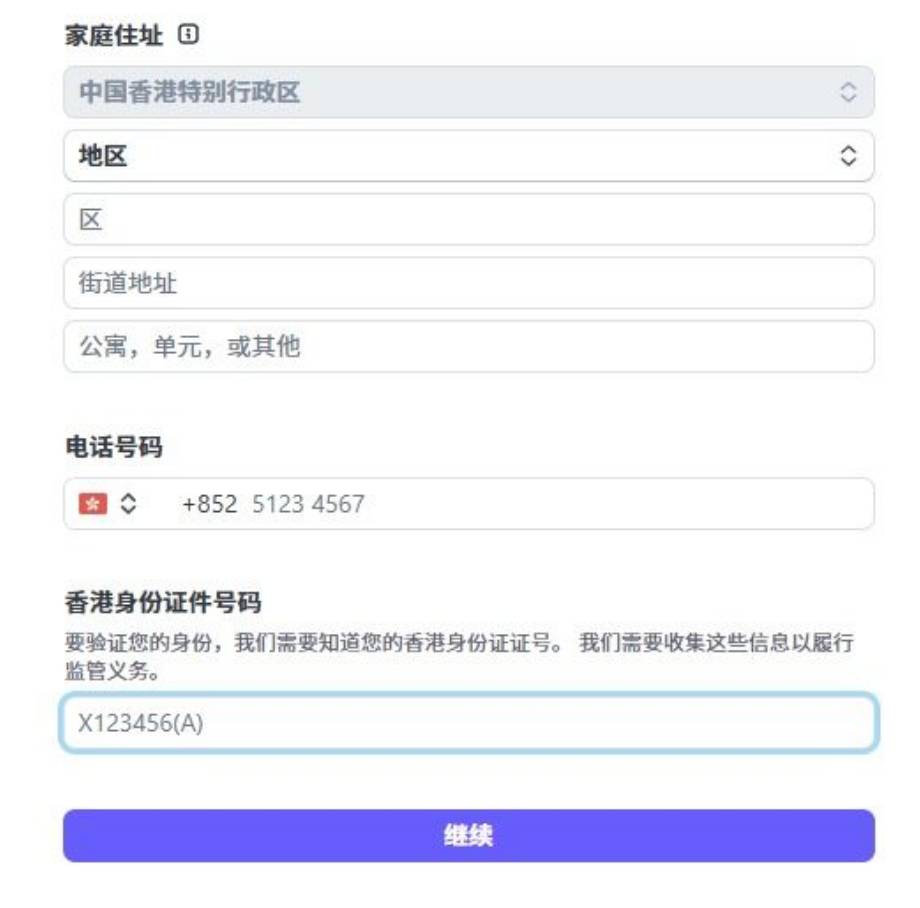Screen dimensions: 920x908
Task: Focus the 区 input field
Action: pos(468,220)
